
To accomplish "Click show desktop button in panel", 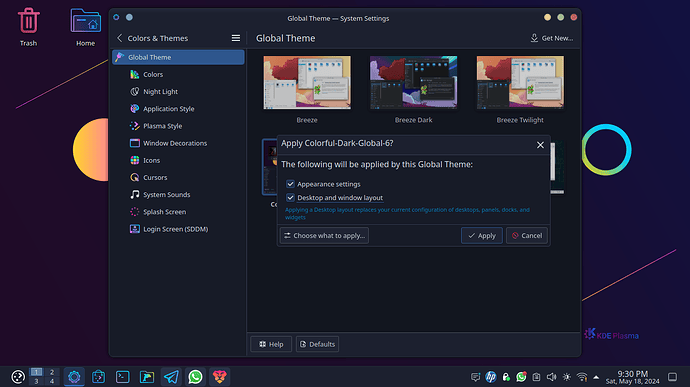I will [672, 377].
